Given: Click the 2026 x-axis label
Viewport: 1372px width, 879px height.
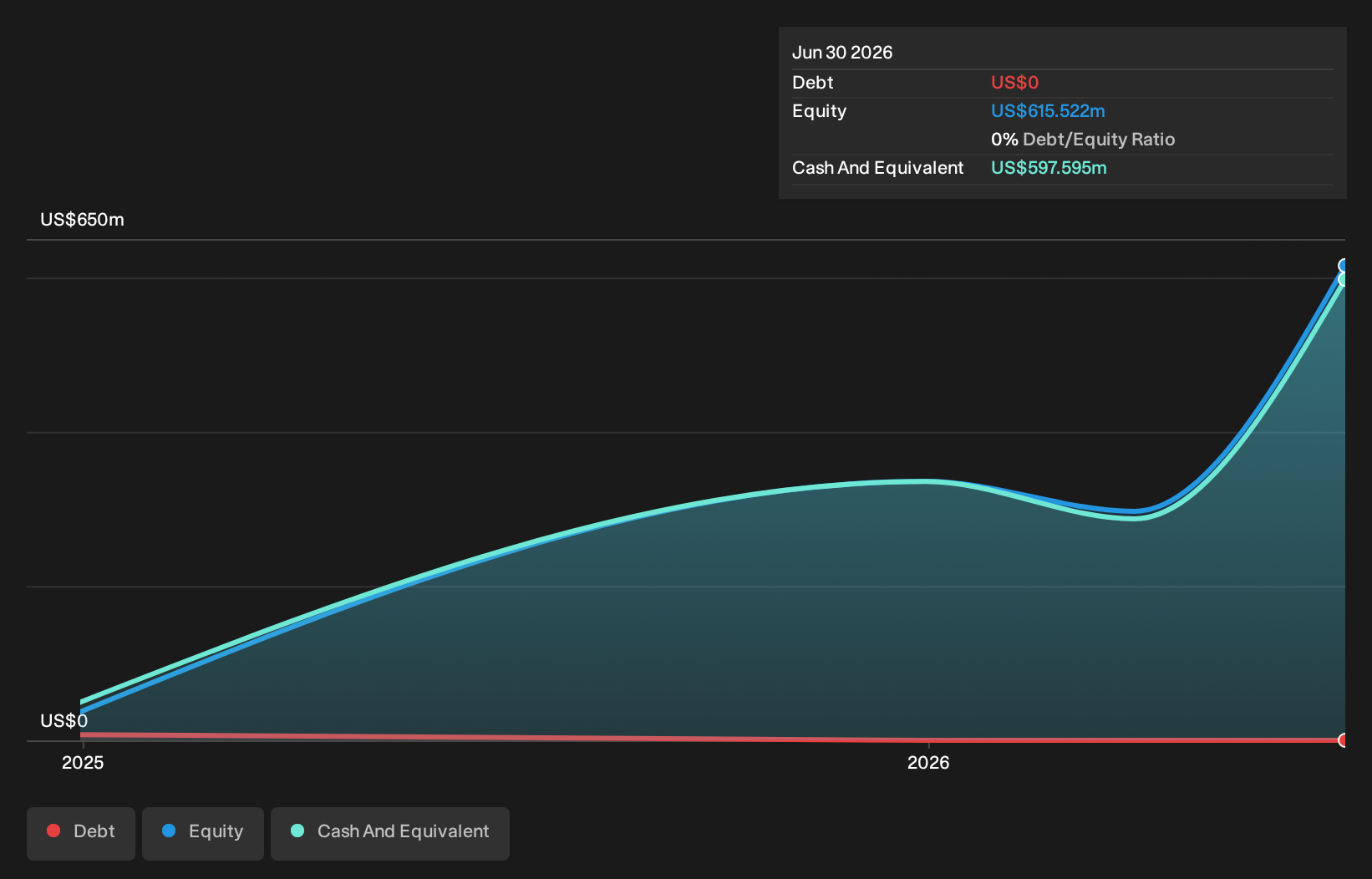Looking at the screenshot, I should pos(928,762).
